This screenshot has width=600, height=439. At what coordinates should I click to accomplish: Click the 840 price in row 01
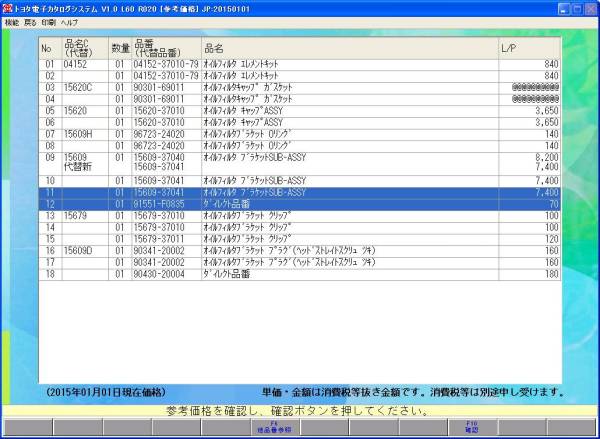point(551,65)
